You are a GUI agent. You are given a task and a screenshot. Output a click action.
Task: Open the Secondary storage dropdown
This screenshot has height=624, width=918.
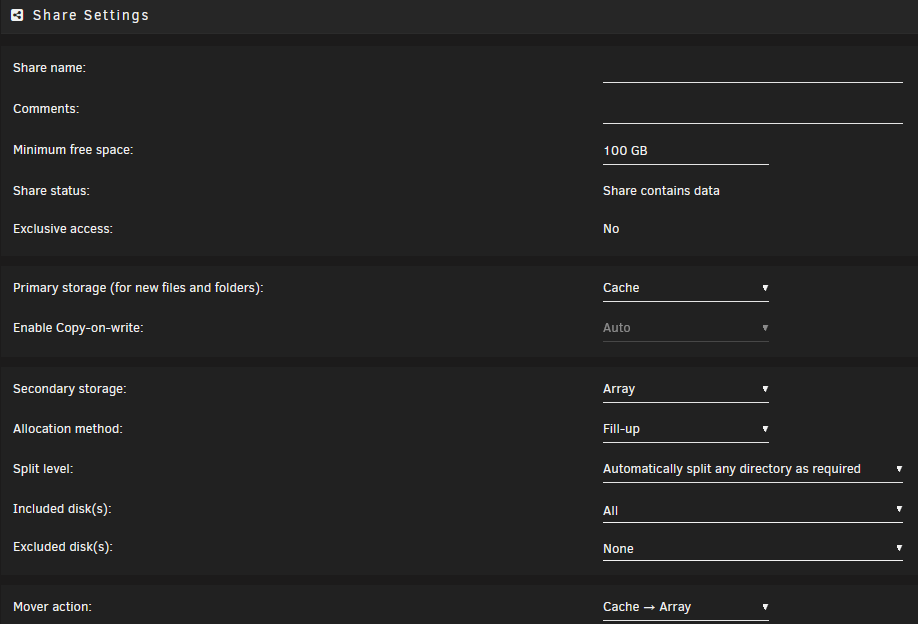tap(686, 389)
